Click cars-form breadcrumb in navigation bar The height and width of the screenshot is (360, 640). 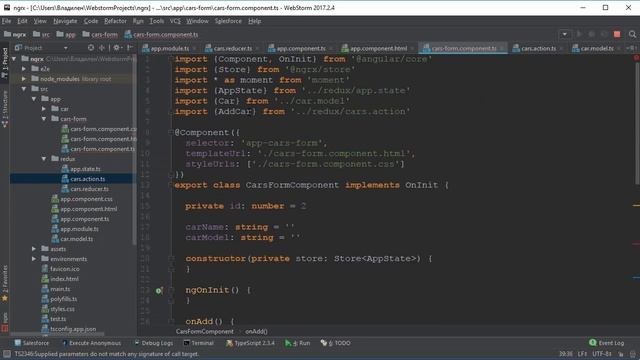click(100, 35)
